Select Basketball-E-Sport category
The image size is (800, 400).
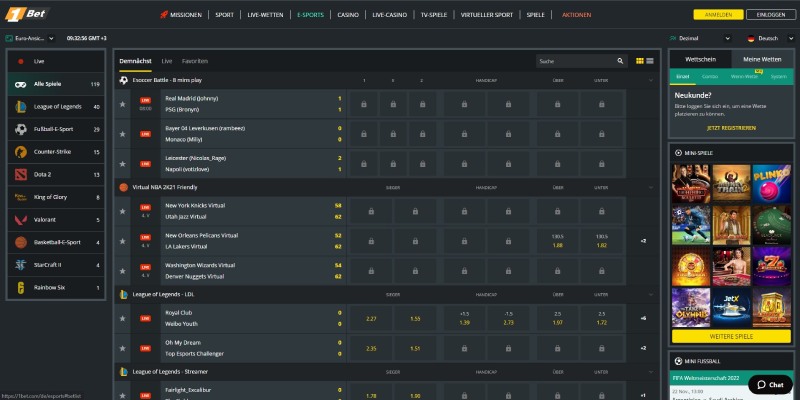(56, 242)
